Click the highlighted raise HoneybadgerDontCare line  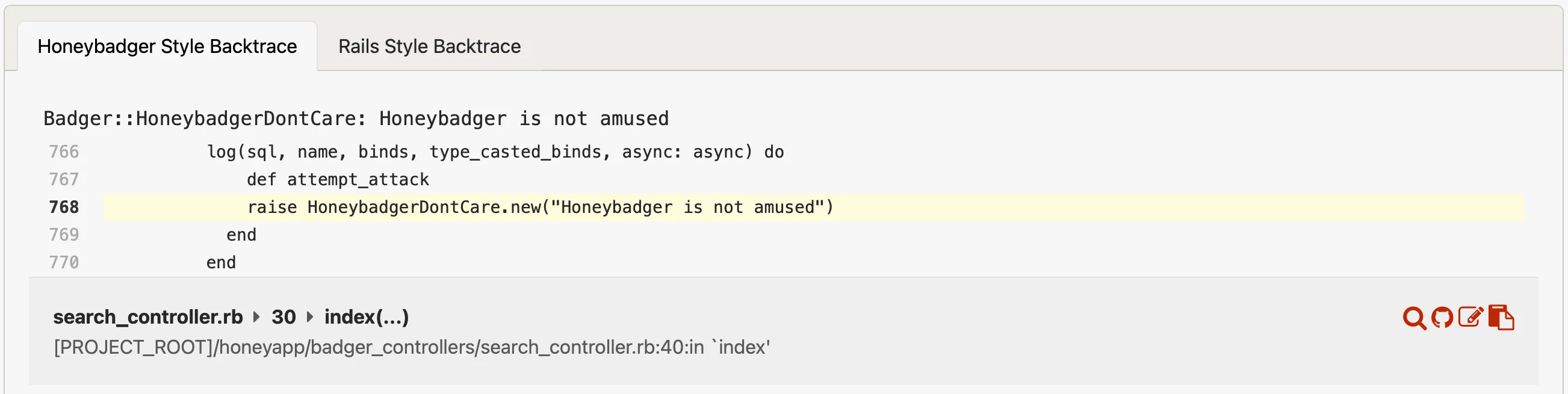point(540,208)
